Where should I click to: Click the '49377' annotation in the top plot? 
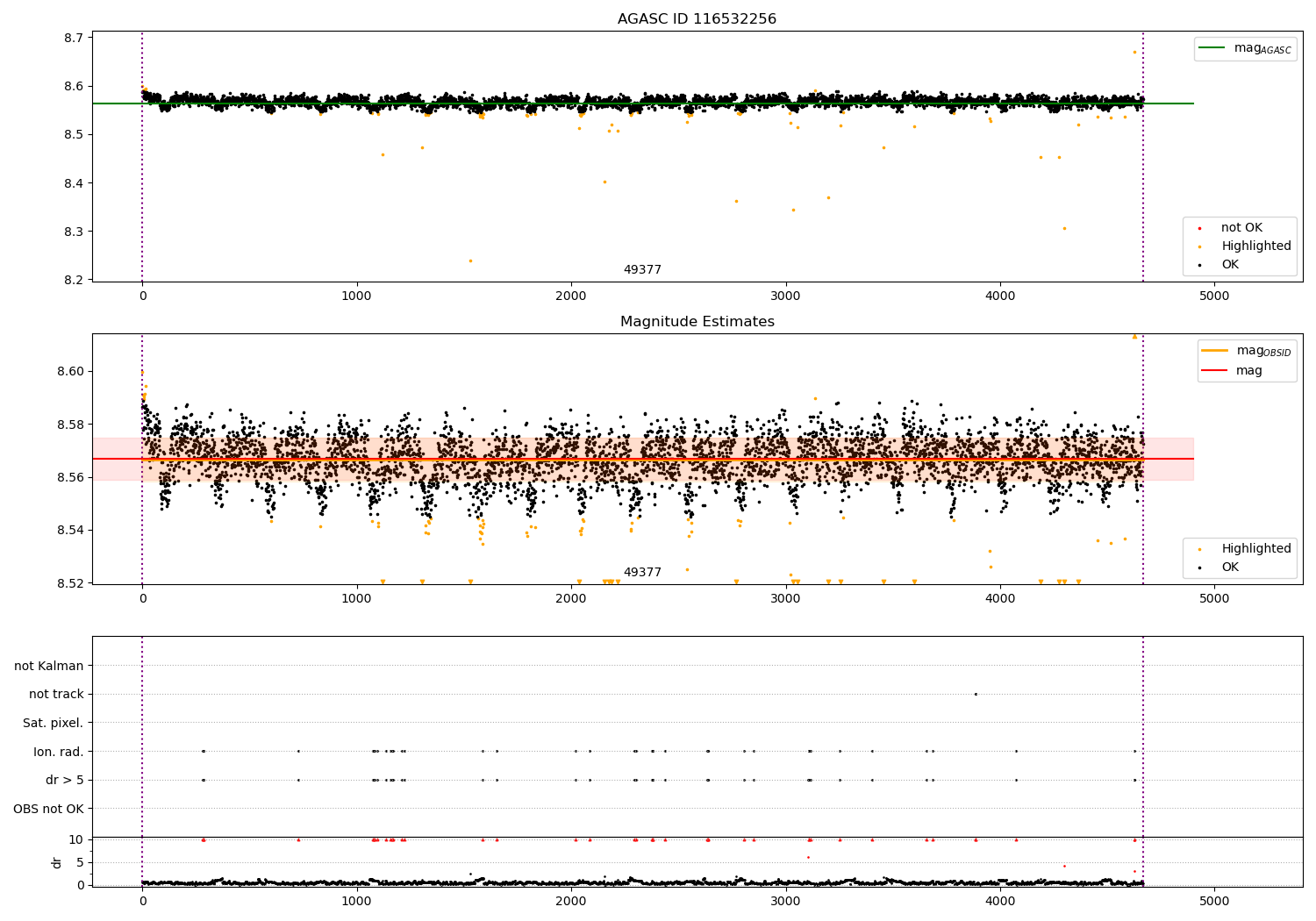click(x=642, y=270)
